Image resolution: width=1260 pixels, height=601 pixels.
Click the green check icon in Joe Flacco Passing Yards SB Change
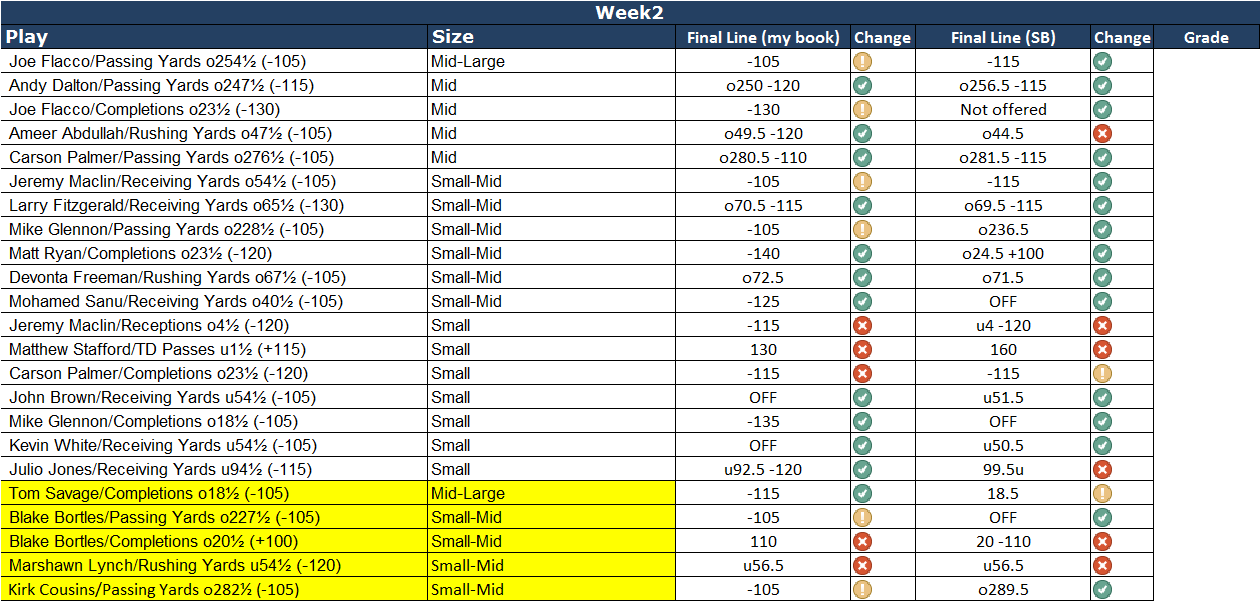[x=1102, y=61]
